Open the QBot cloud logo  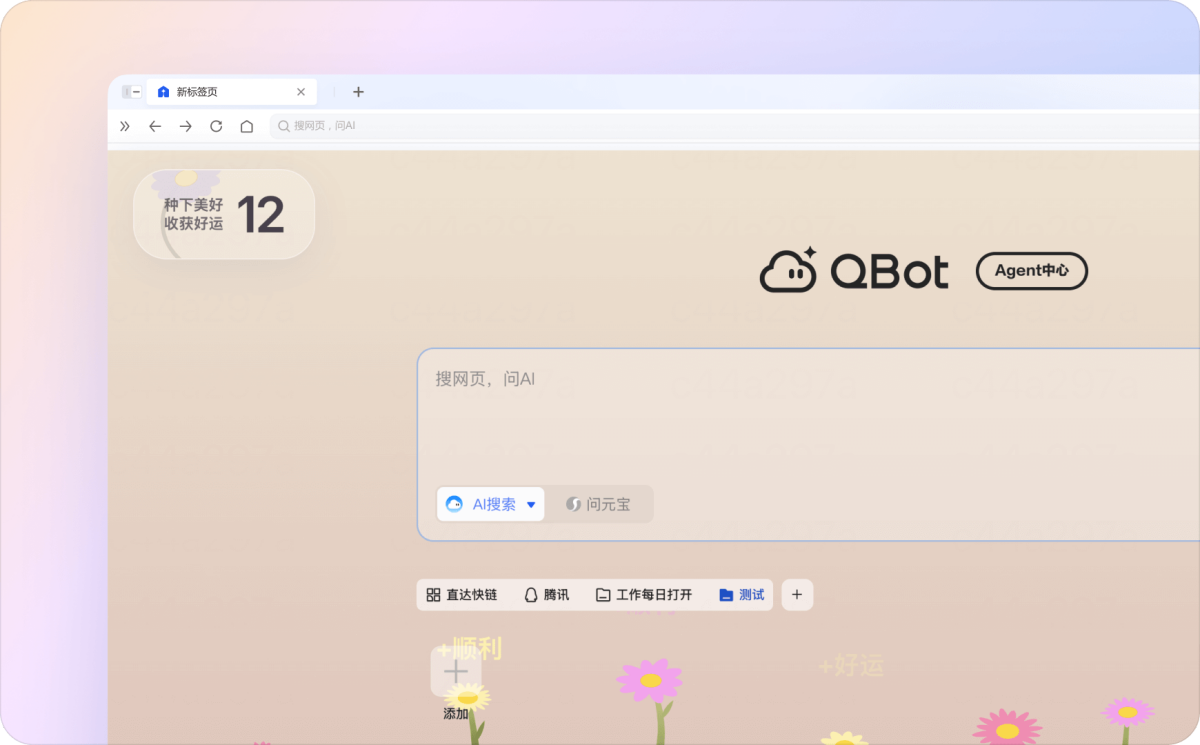[789, 269]
